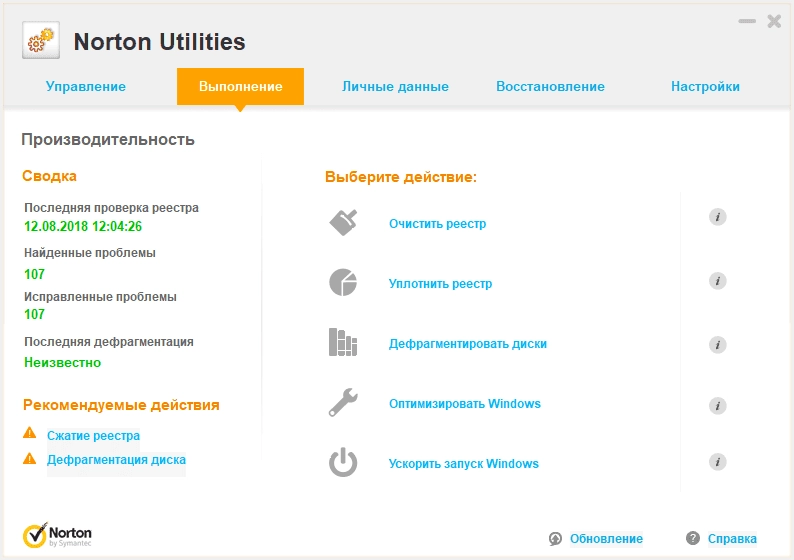Click the Norton by Symantec checkmark logo
This screenshot has height=560, width=794.
[57, 536]
